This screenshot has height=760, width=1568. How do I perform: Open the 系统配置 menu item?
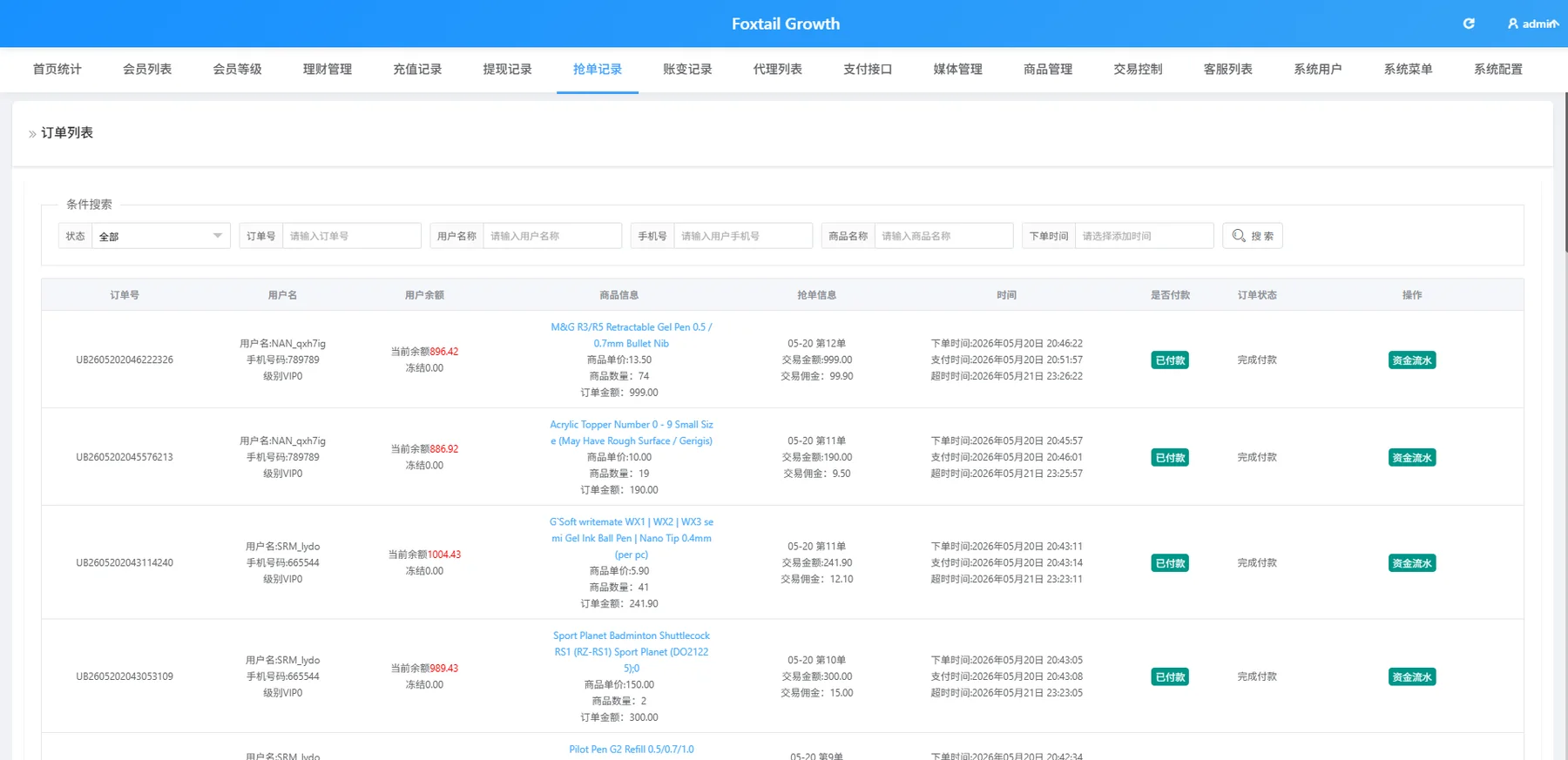coord(1498,70)
